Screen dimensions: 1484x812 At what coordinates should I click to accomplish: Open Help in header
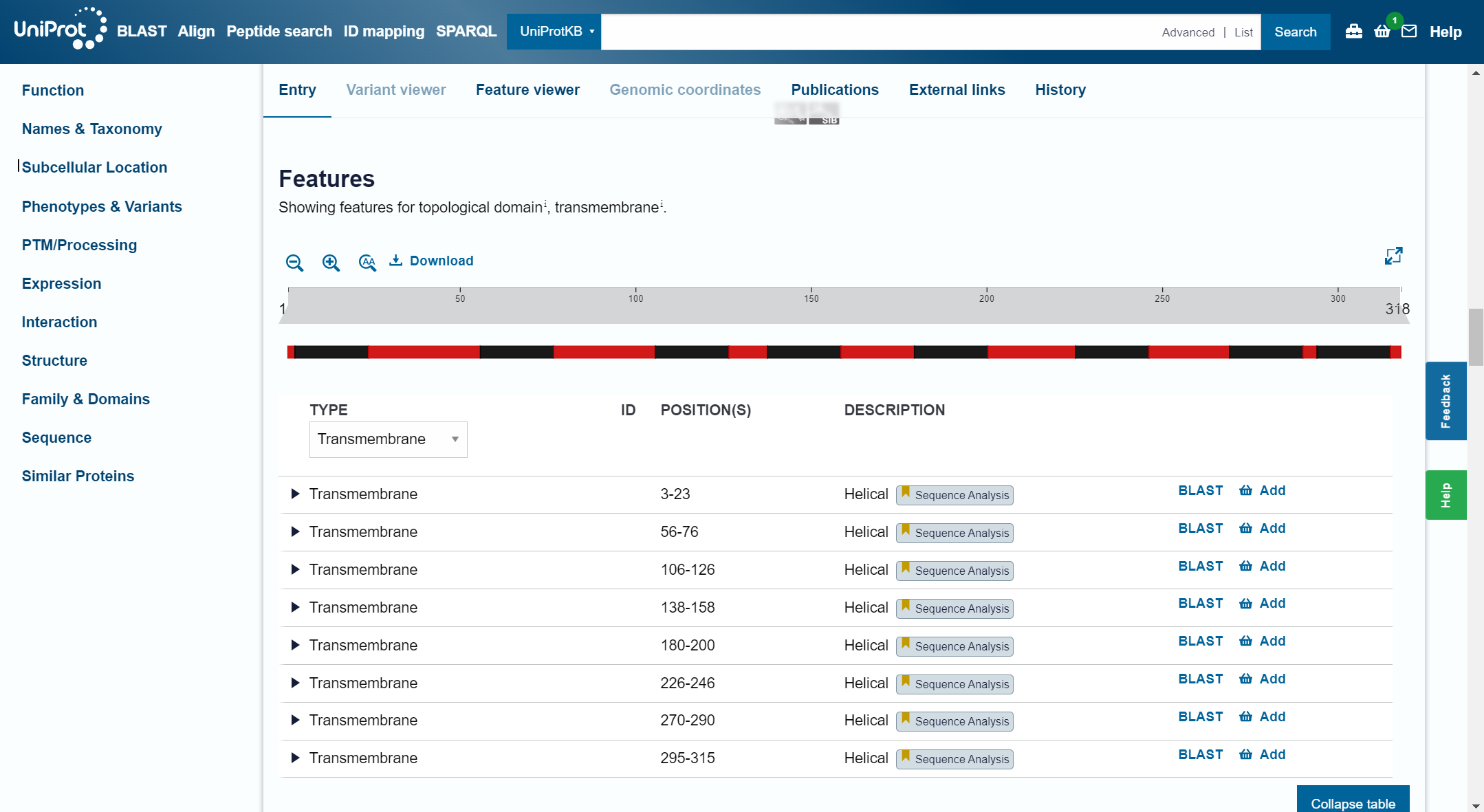[x=1445, y=32]
